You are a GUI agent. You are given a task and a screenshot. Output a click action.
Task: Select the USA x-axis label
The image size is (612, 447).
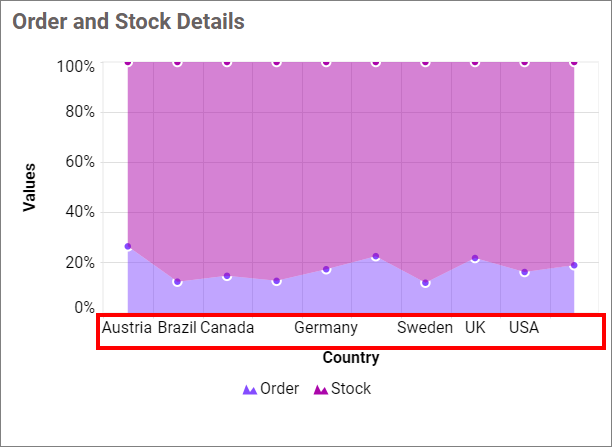tap(524, 327)
